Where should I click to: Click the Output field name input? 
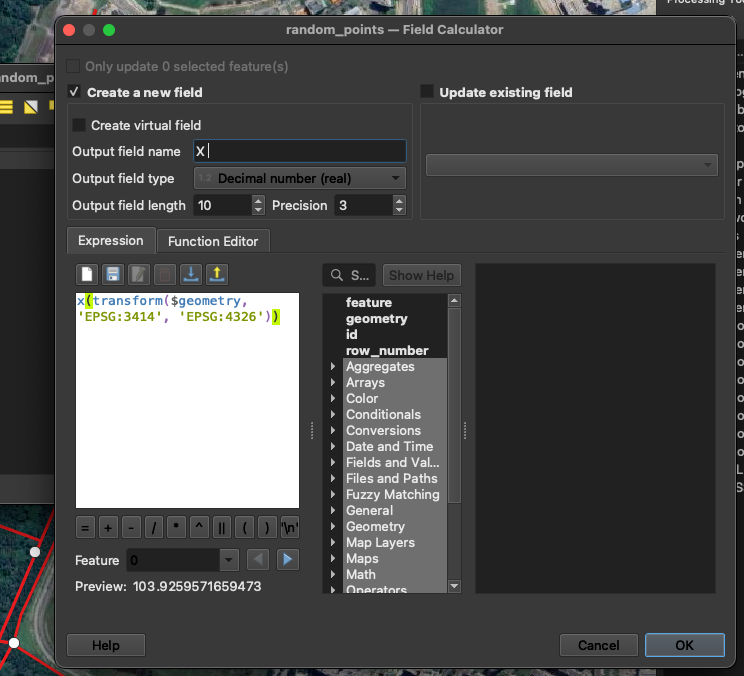(299, 151)
